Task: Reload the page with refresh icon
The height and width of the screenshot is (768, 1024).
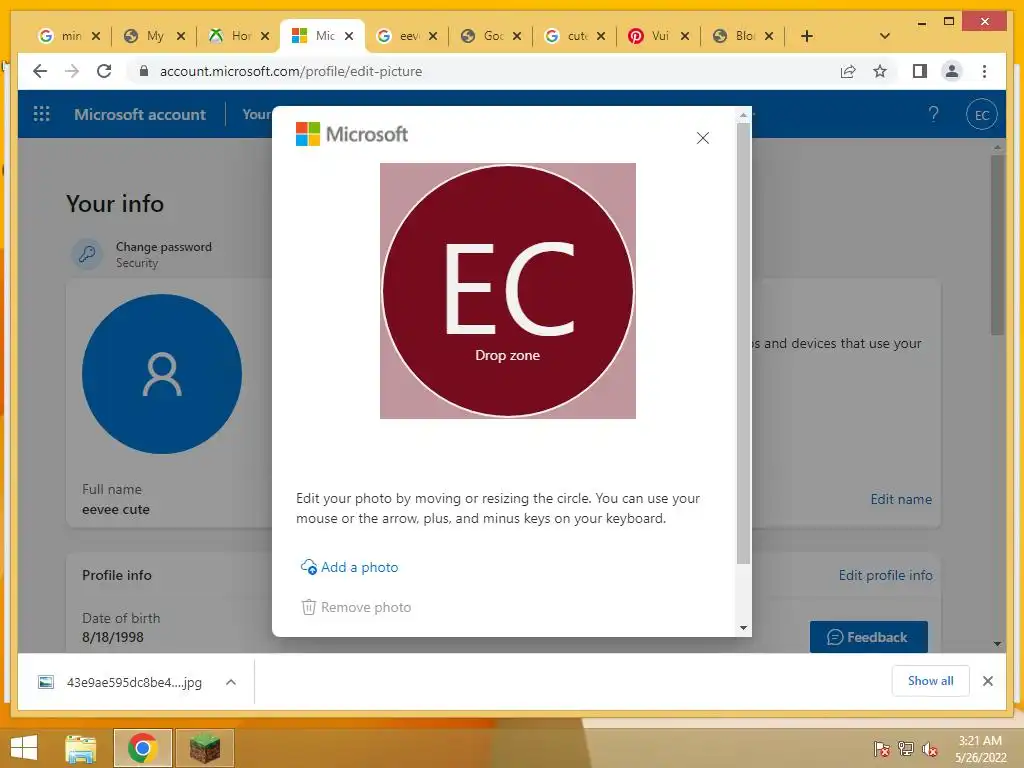Action: coord(104,71)
